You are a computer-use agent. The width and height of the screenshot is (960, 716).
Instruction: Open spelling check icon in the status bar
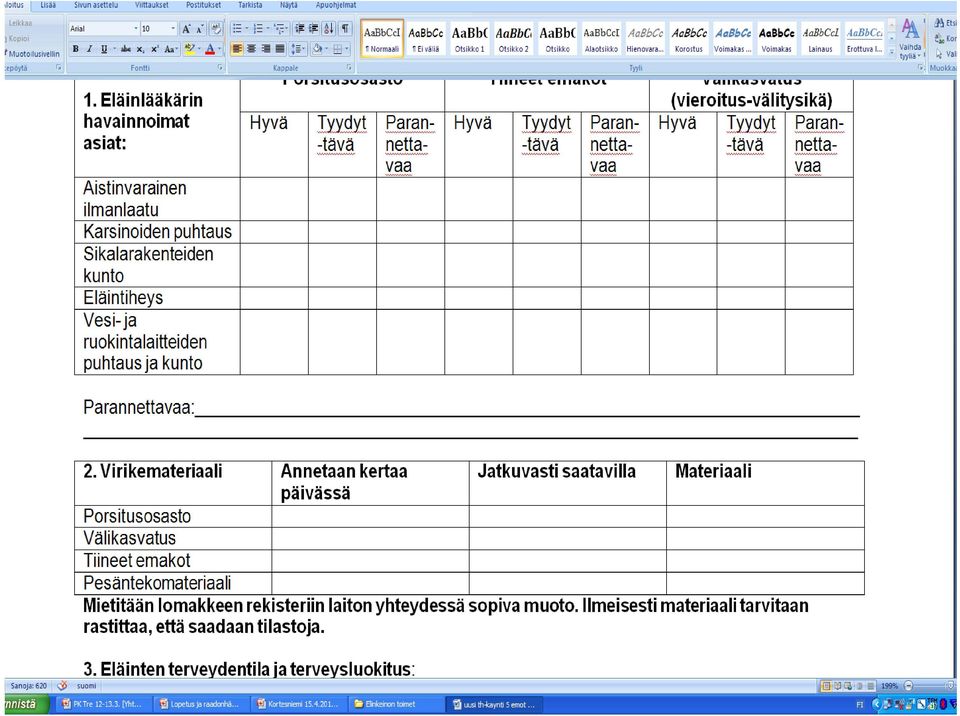click(62, 686)
